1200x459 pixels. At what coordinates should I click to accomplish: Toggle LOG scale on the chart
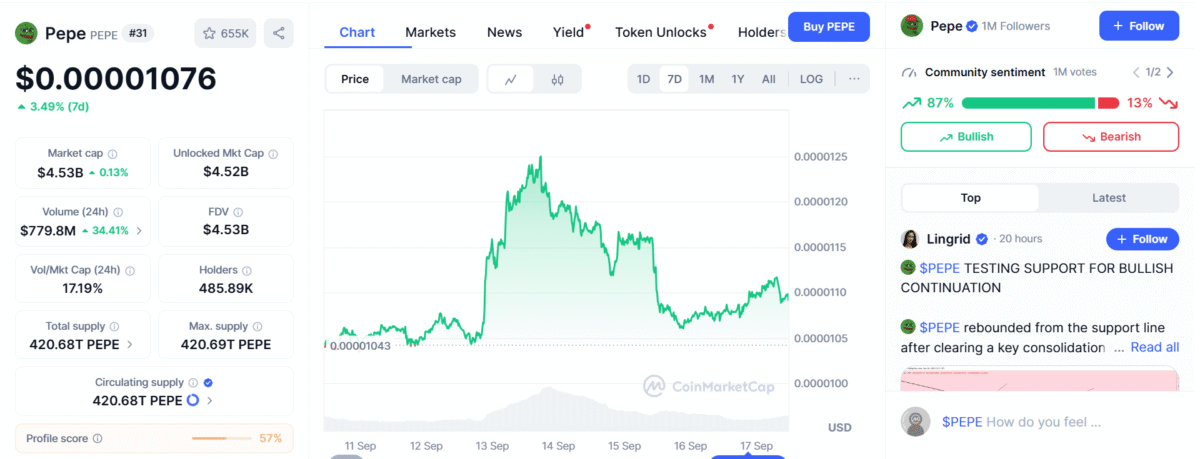pos(811,79)
